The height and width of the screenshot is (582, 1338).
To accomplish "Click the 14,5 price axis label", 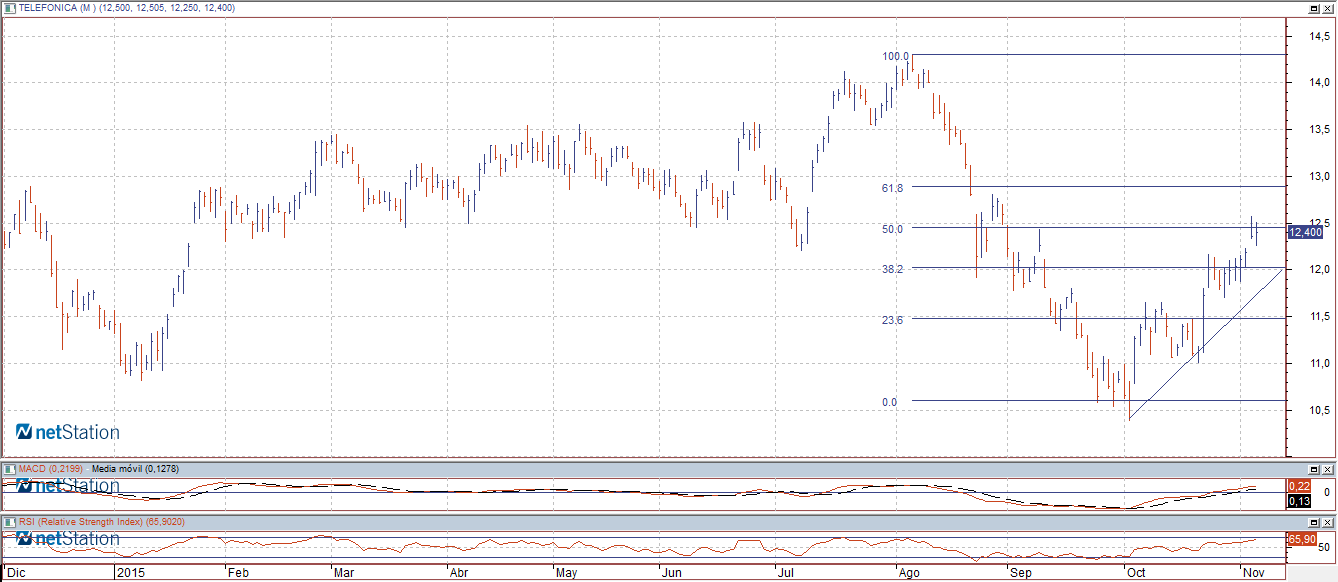I will point(1320,36).
